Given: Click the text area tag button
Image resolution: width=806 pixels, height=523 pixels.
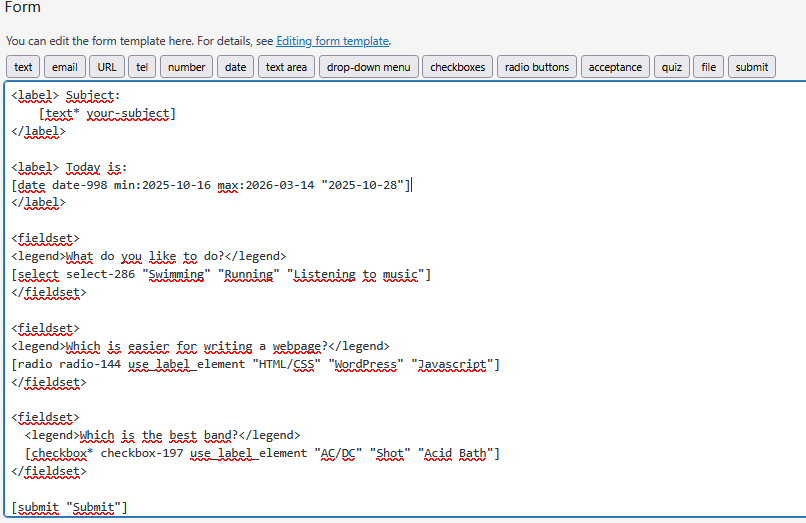Looking at the screenshot, I should click(x=286, y=67).
